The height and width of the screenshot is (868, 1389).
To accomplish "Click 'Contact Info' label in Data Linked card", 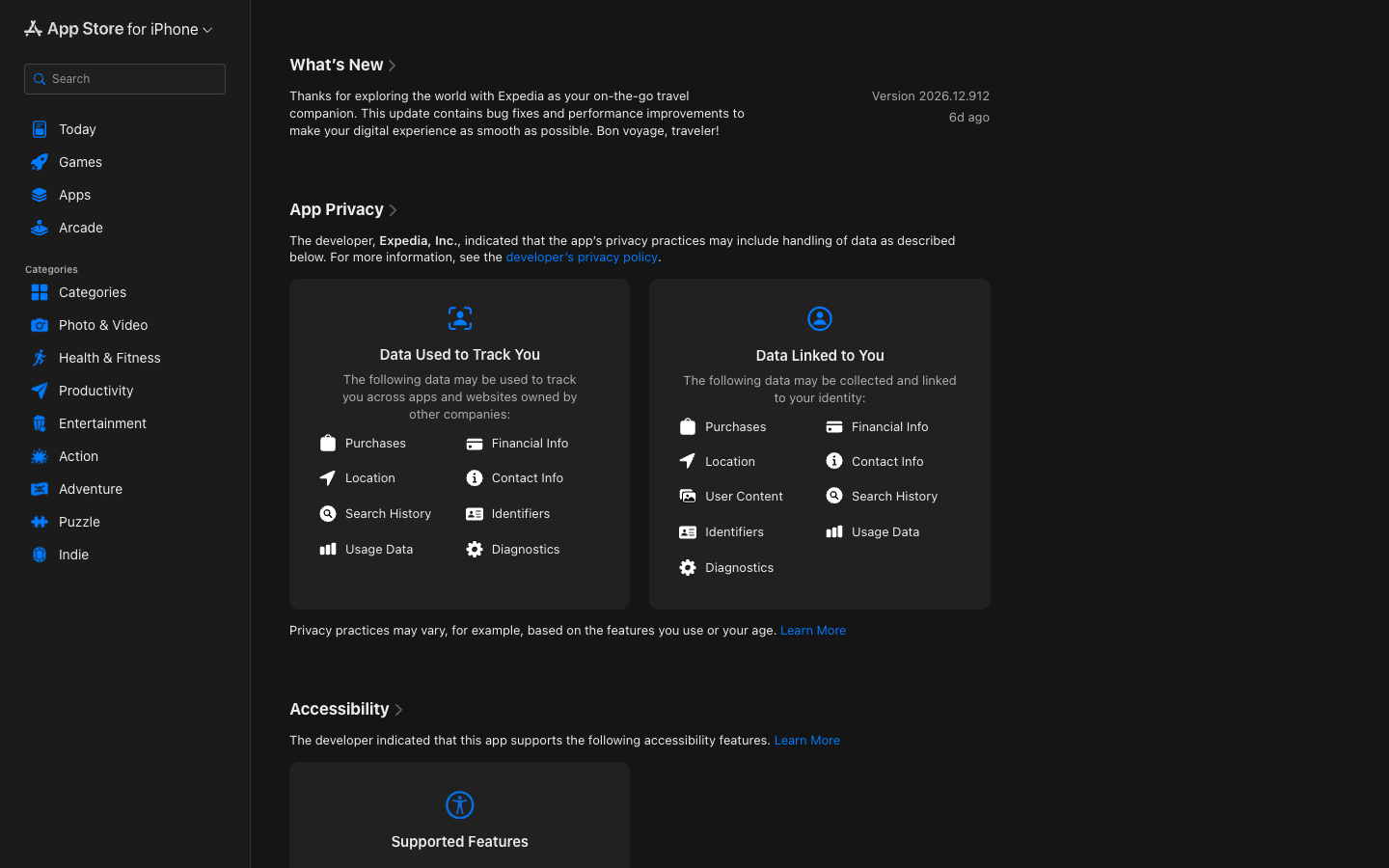I will pyautogui.click(x=887, y=462).
